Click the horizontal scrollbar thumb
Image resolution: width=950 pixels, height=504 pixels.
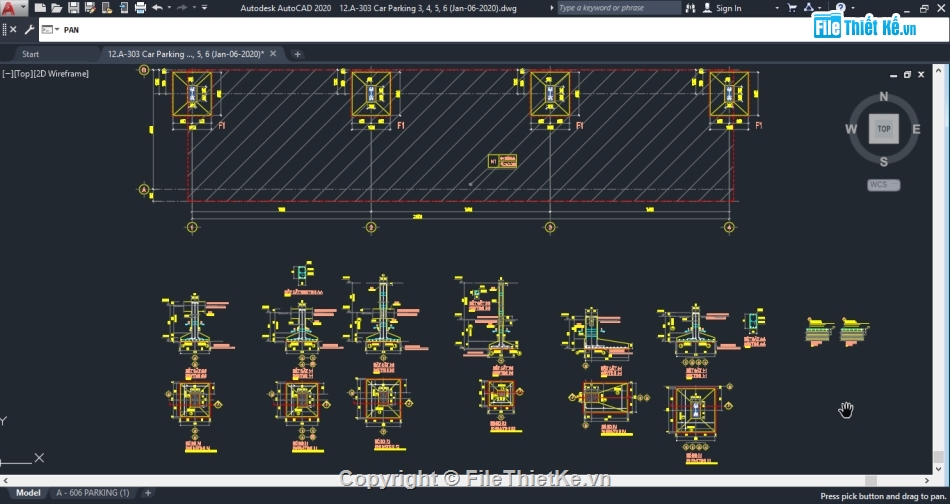point(871,480)
